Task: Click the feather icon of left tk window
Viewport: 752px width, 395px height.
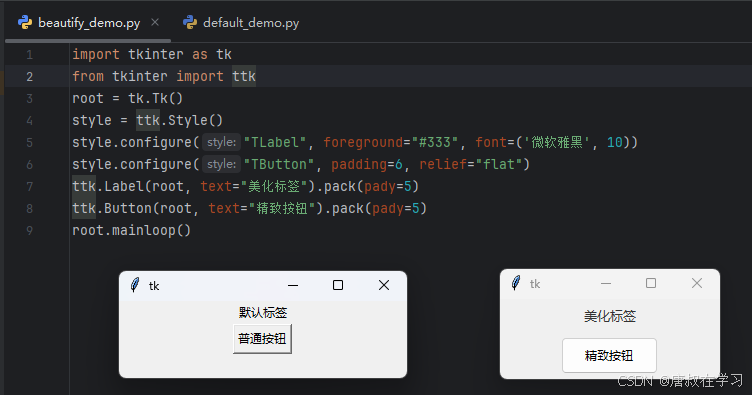Action: [135, 285]
